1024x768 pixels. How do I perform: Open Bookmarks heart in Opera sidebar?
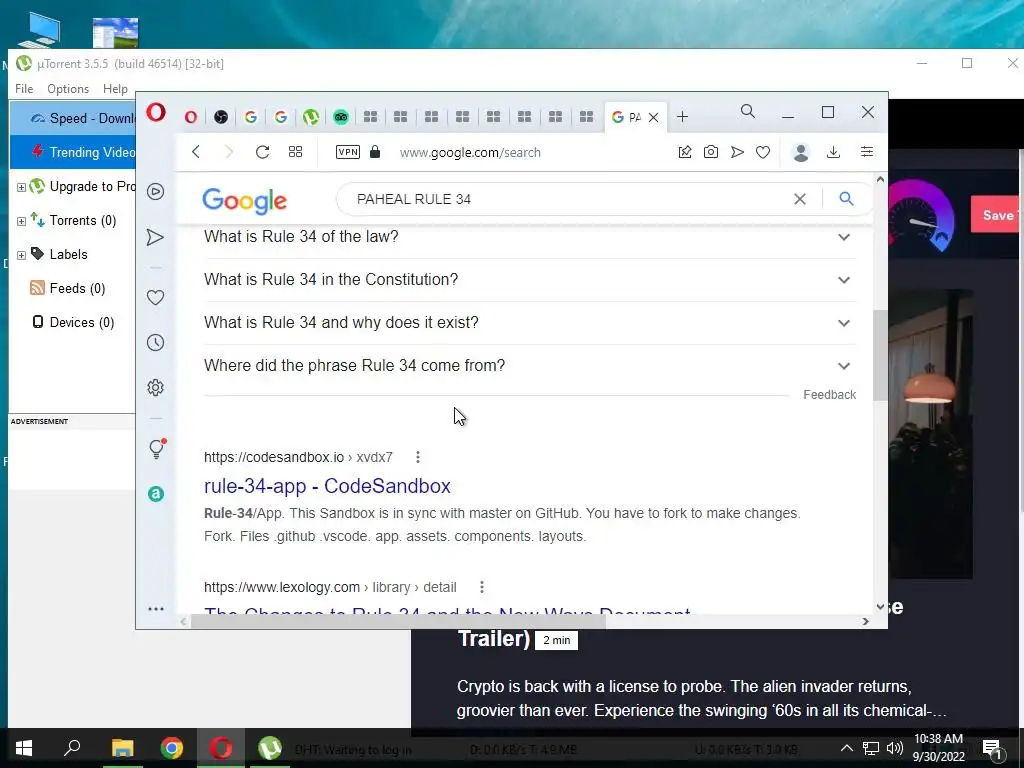click(x=155, y=297)
